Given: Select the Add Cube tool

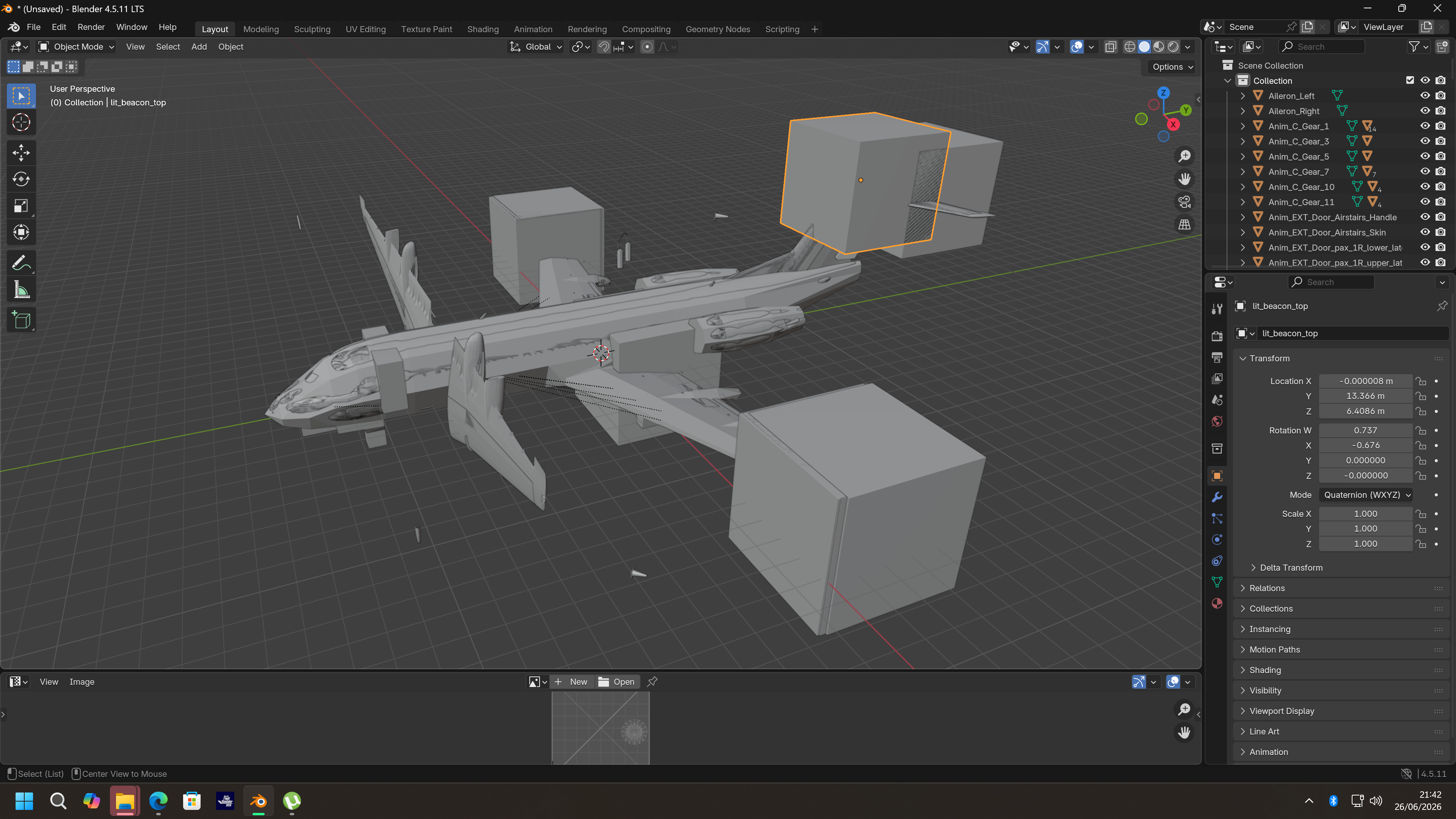Looking at the screenshot, I should 22,320.
